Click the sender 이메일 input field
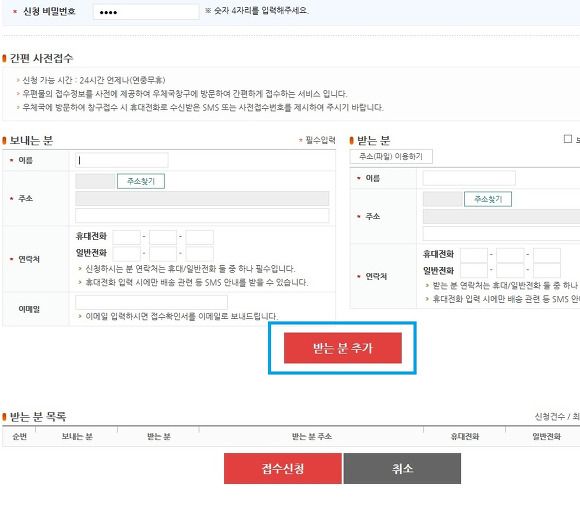Screen dimensions: 580x505 (x=151, y=302)
